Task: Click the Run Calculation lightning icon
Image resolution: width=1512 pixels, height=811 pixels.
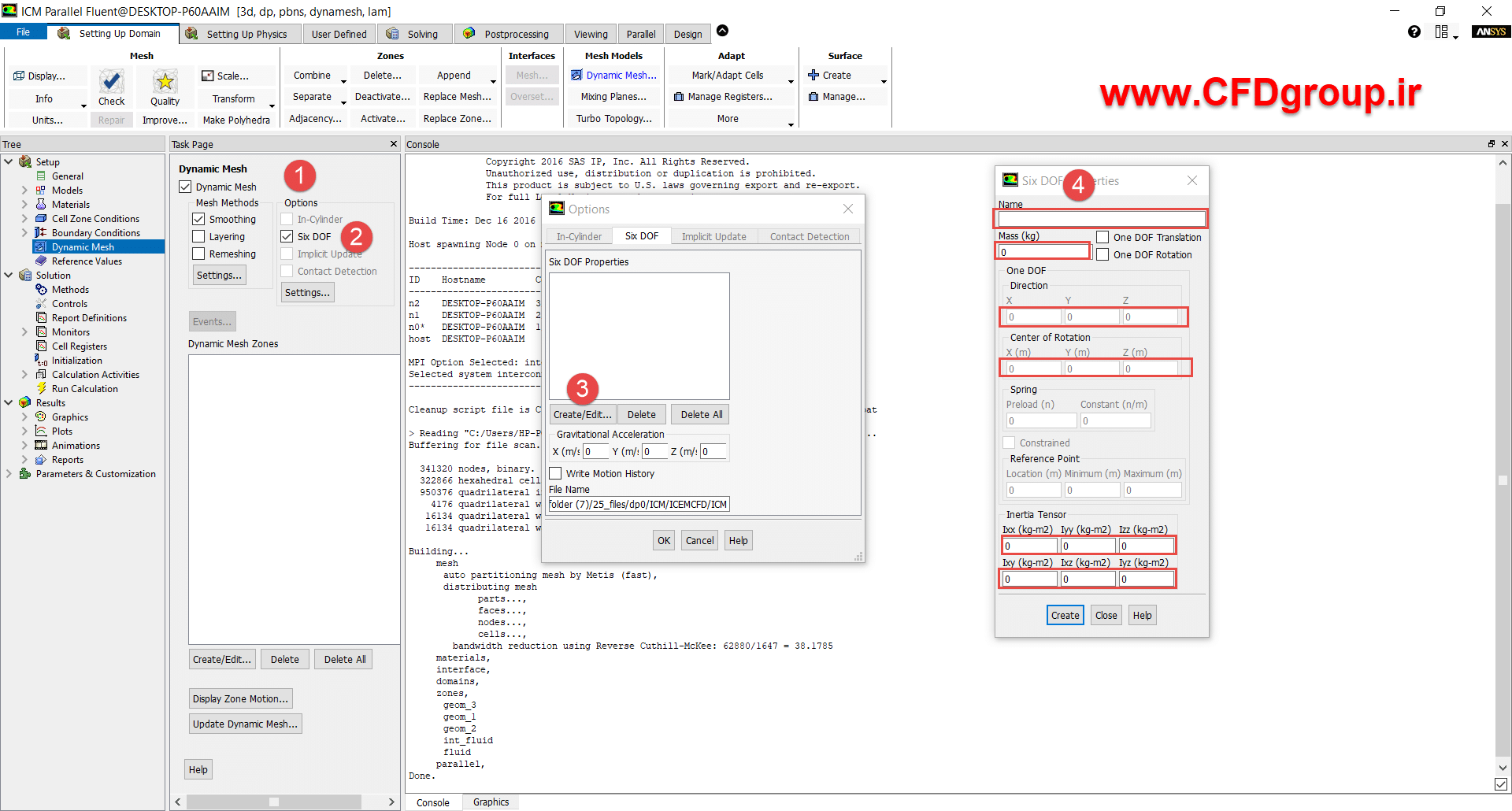Action: tap(41, 389)
